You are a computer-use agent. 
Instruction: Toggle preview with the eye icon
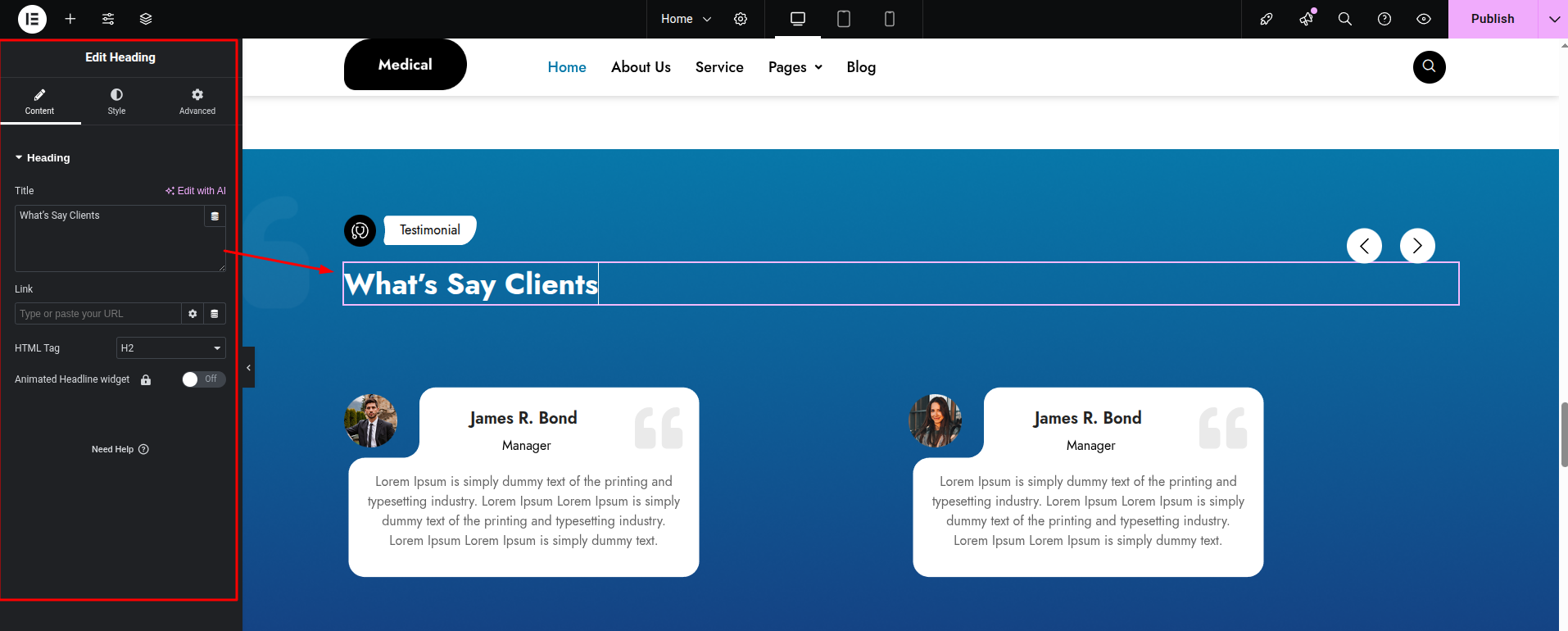click(x=1423, y=19)
